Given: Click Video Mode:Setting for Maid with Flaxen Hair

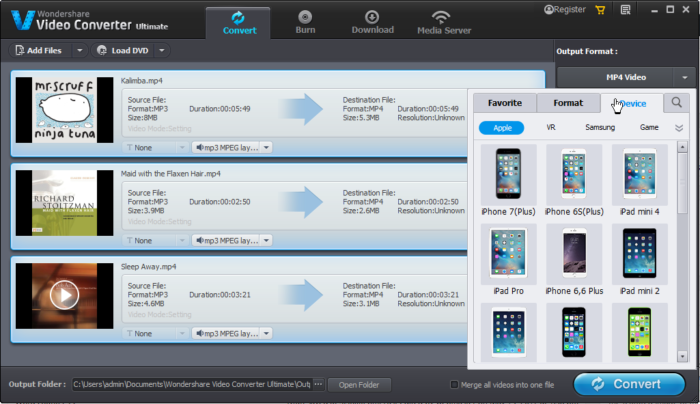Looking at the screenshot, I should click(159, 221).
